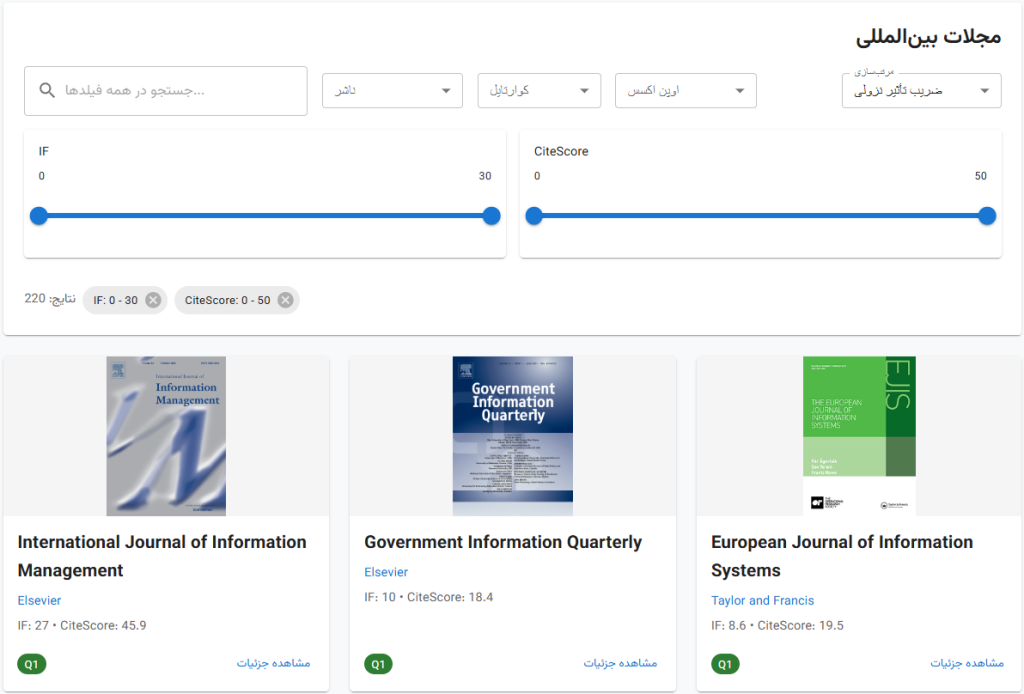This screenshot has width=1024, height=694.
Task: Open the ناشر publisher dropdown
Action: 392,91
